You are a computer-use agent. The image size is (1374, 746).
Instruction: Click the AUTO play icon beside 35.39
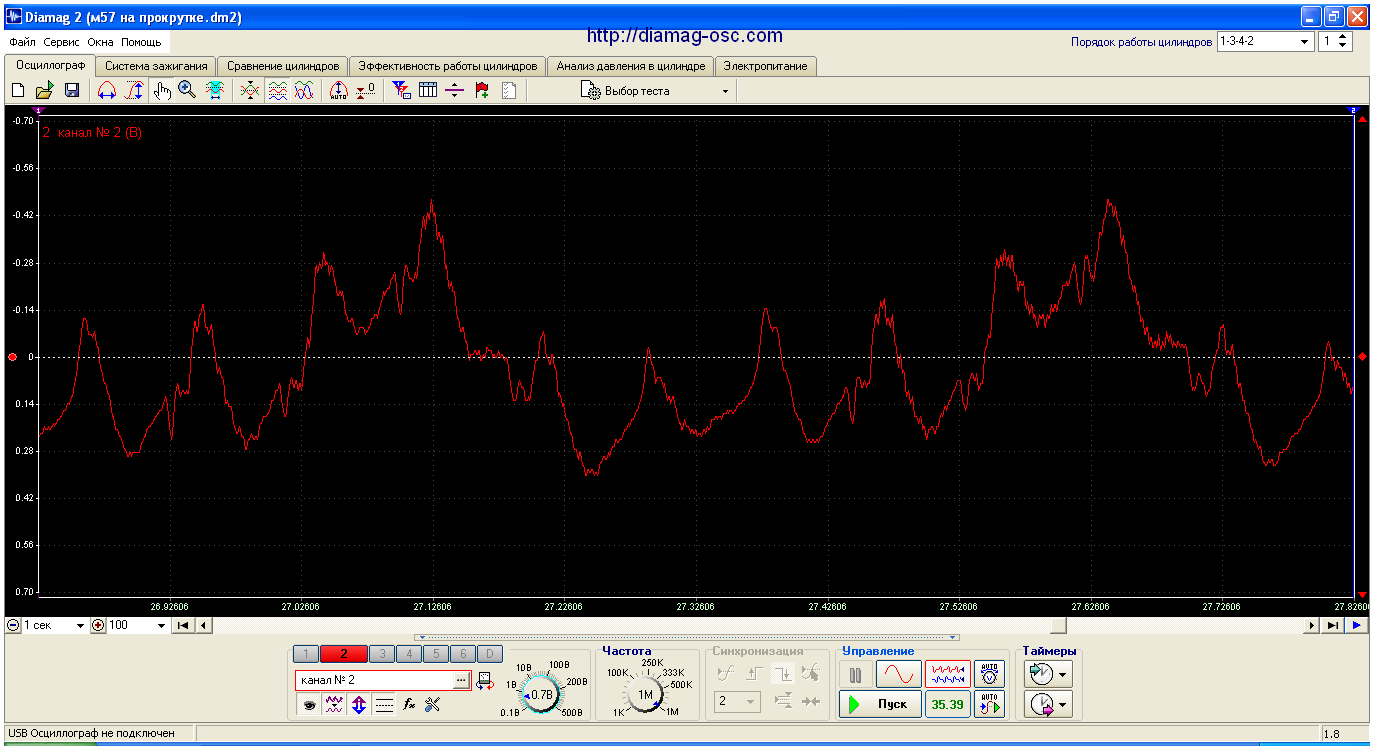point(989,704)
